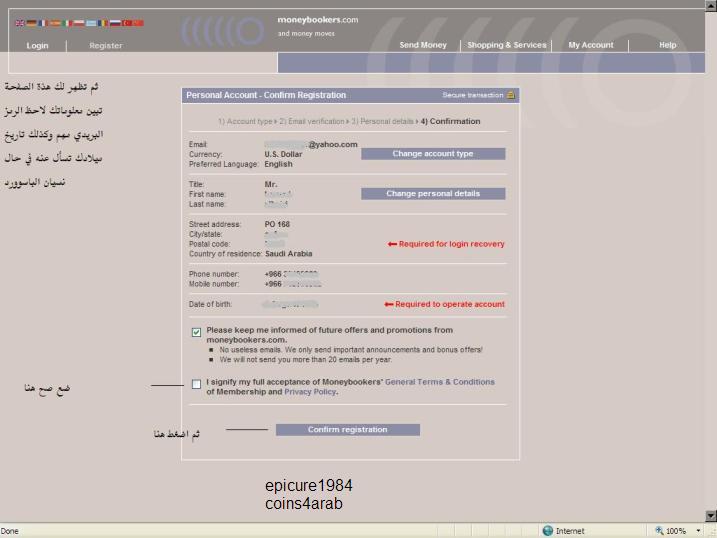The width and height of the screenshot is (717, 538).
Task: Click the Change personal details button
Action: [x=432, y=193]
